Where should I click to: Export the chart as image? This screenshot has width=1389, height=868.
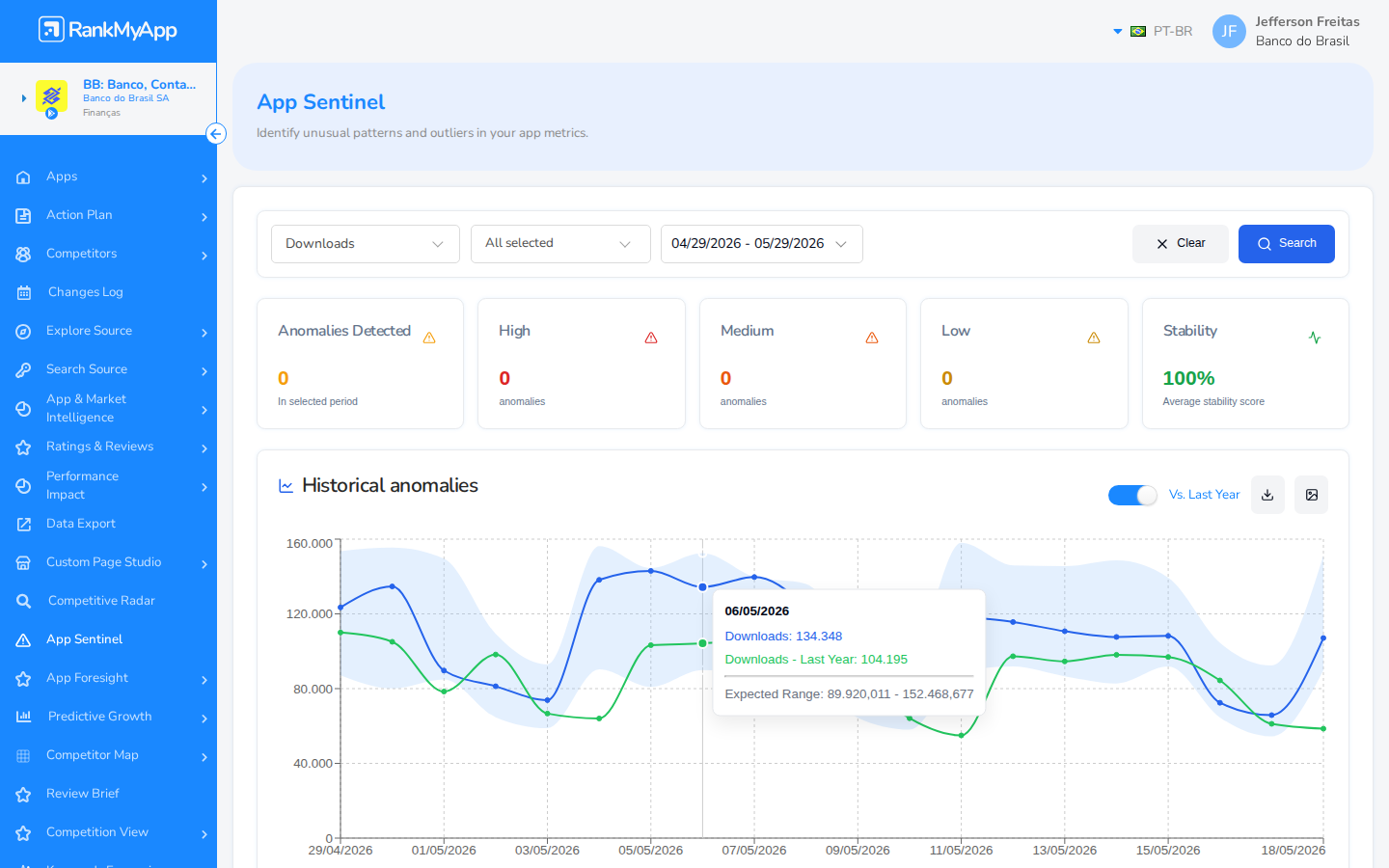(x=1312, y=495)
